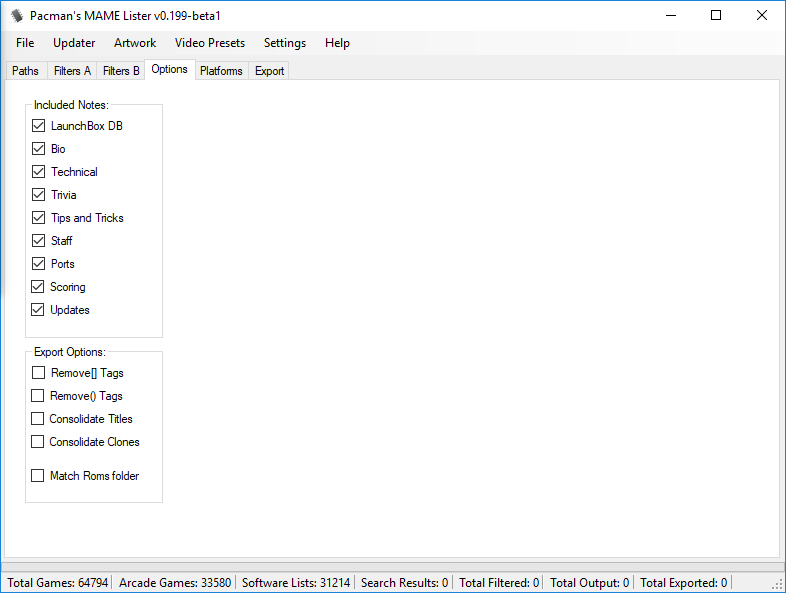Click the Arcade Games: 33580 status entry
The width and height of the screenshot is (786, 593).
175,583
